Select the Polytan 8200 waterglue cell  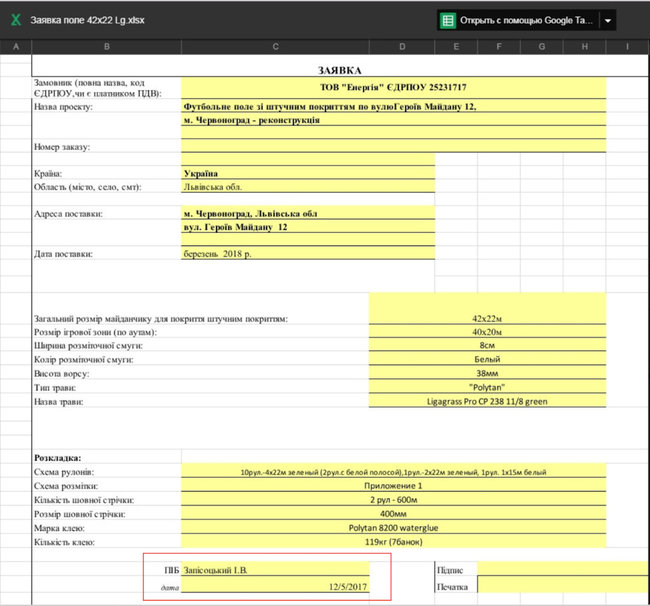click(x=393, y=527)
